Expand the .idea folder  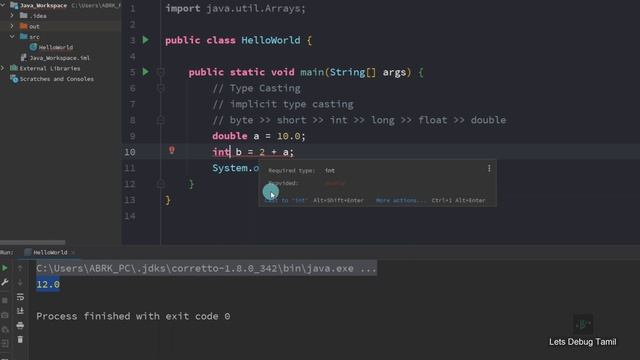[12, 16]
